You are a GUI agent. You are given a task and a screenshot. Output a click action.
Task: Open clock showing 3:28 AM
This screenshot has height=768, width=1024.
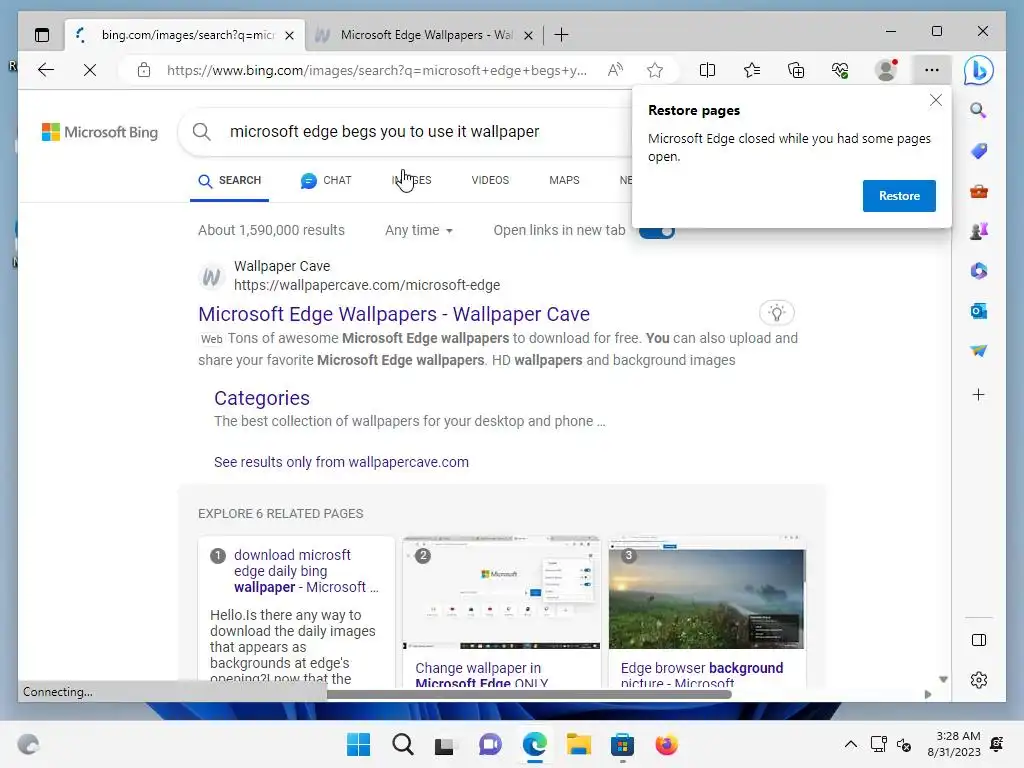coord(954,744)
